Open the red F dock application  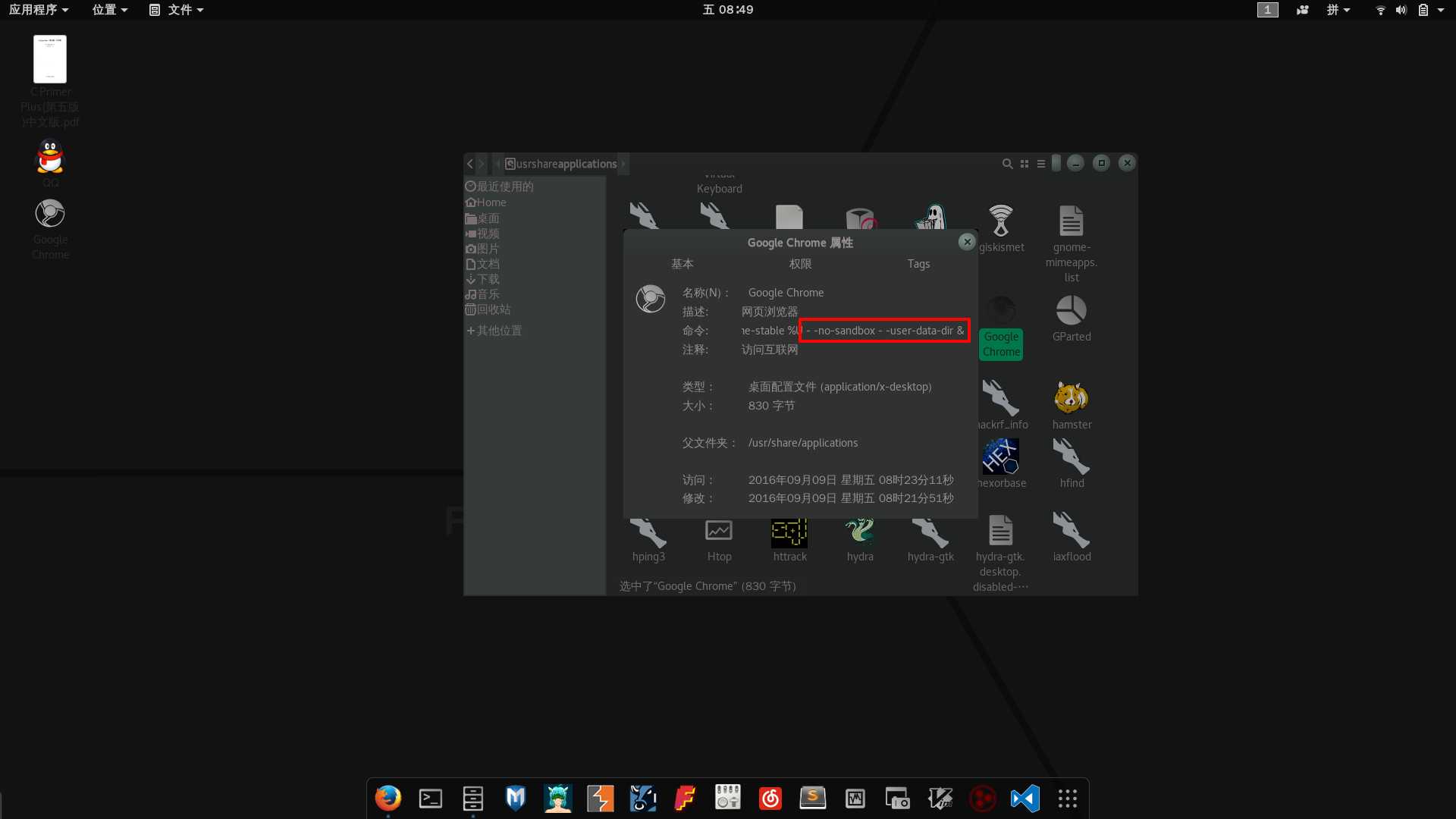[x=686, y=798]
